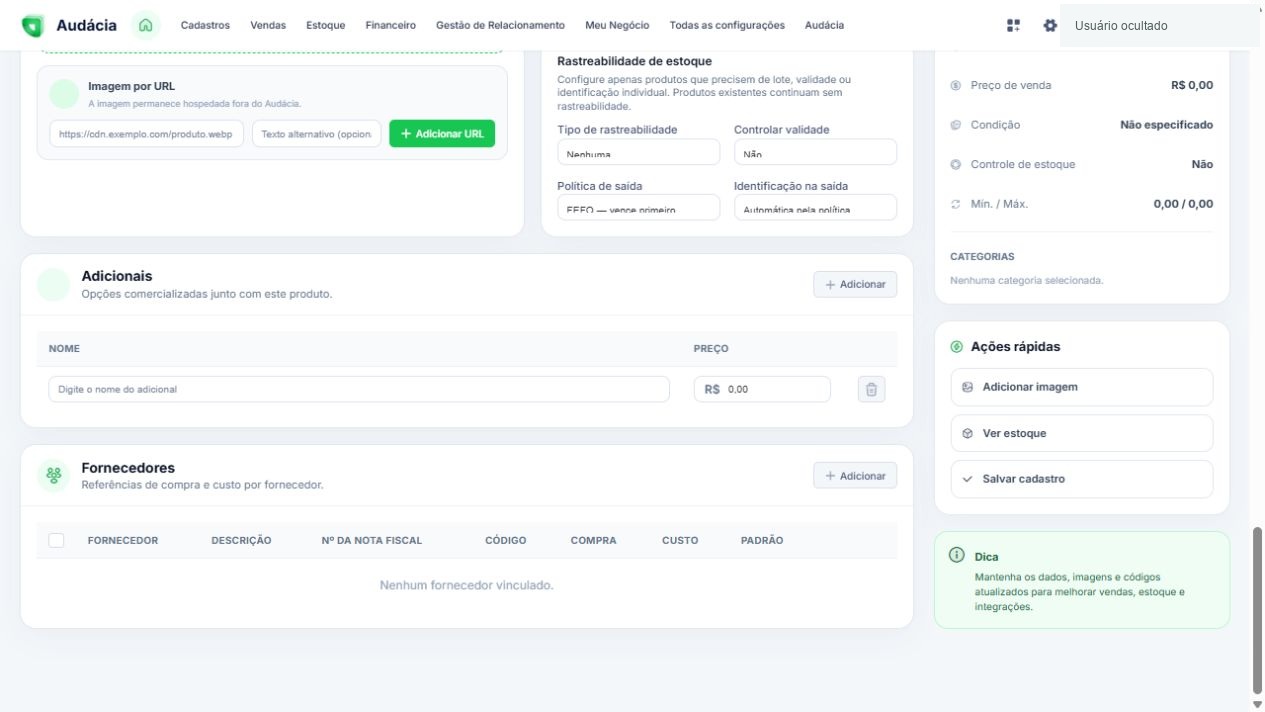
Task: Click the Imagem por URL icon
Action: click(x=63, y=94)
